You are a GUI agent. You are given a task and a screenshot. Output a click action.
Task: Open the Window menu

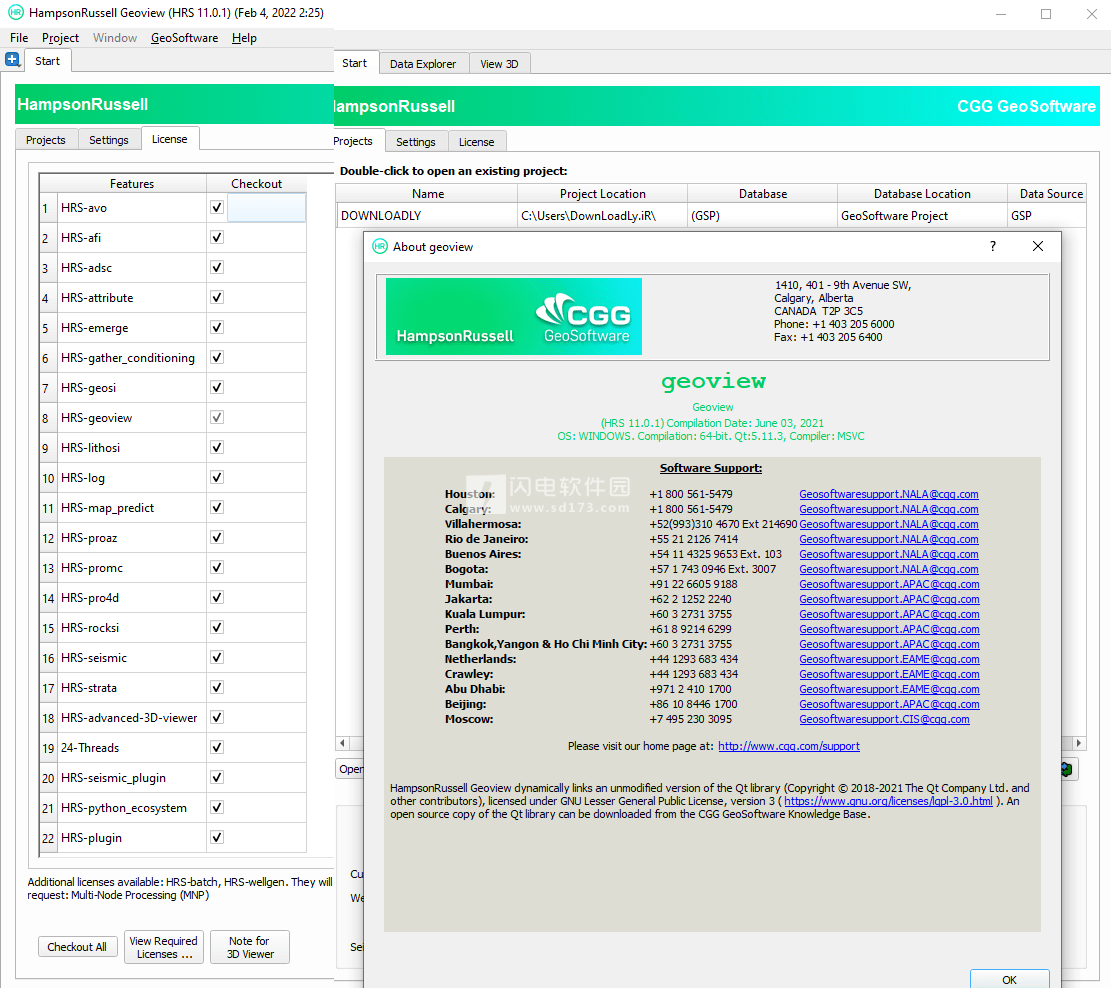pyautogui.click(x=115, y=38)
